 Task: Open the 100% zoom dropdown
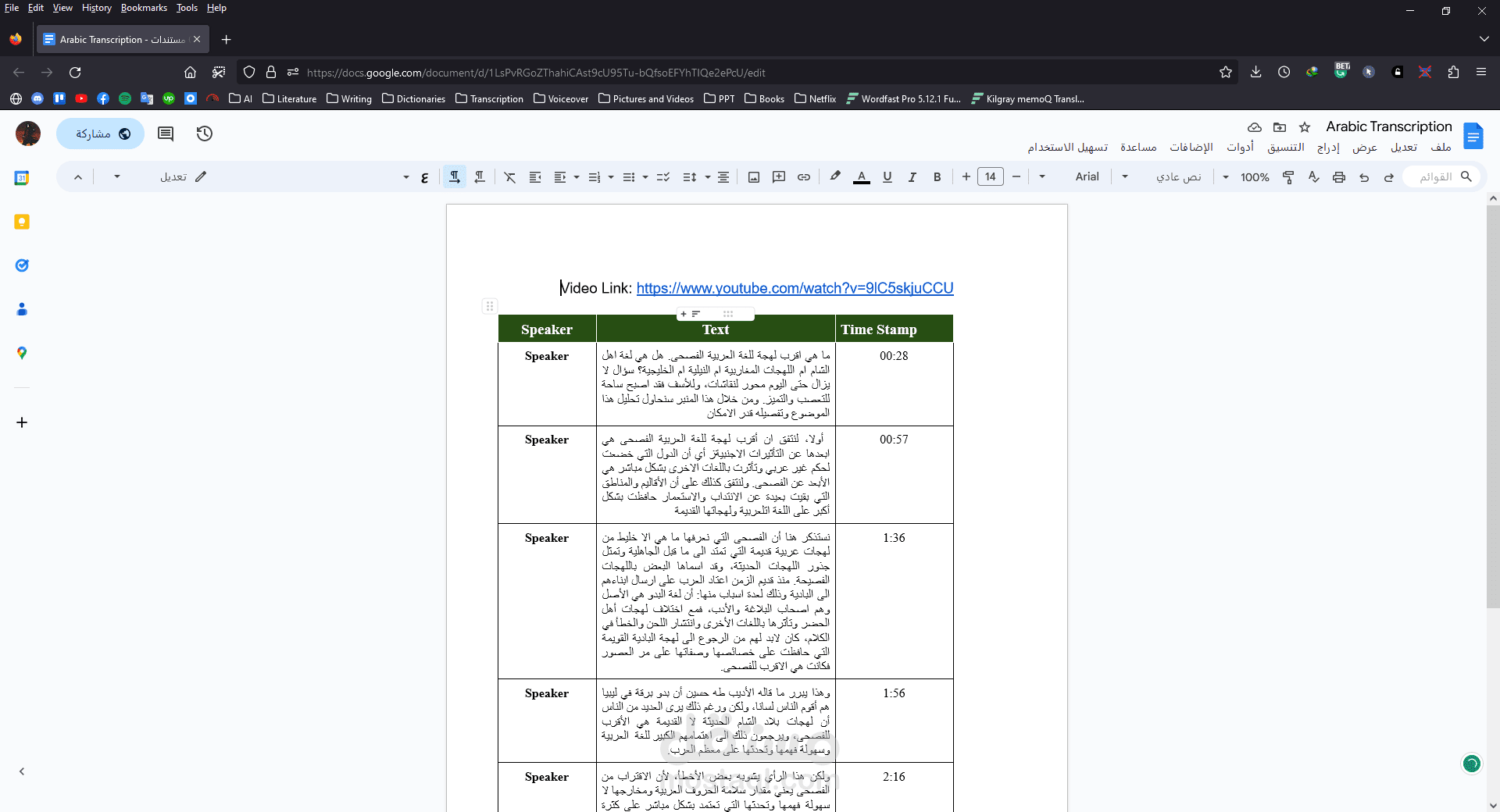[x=1247, y=177]
